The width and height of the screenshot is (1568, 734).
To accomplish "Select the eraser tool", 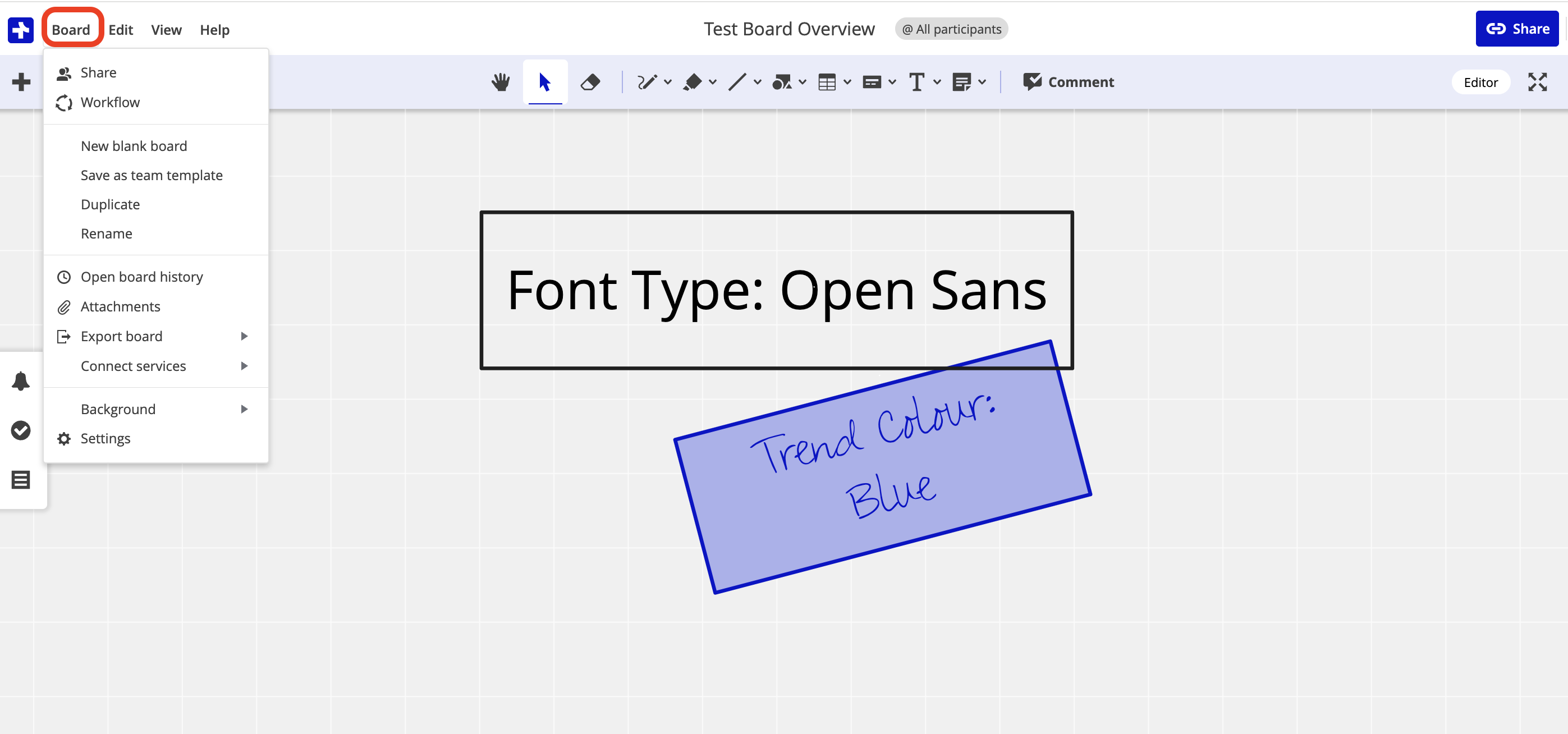I will 590,82.
